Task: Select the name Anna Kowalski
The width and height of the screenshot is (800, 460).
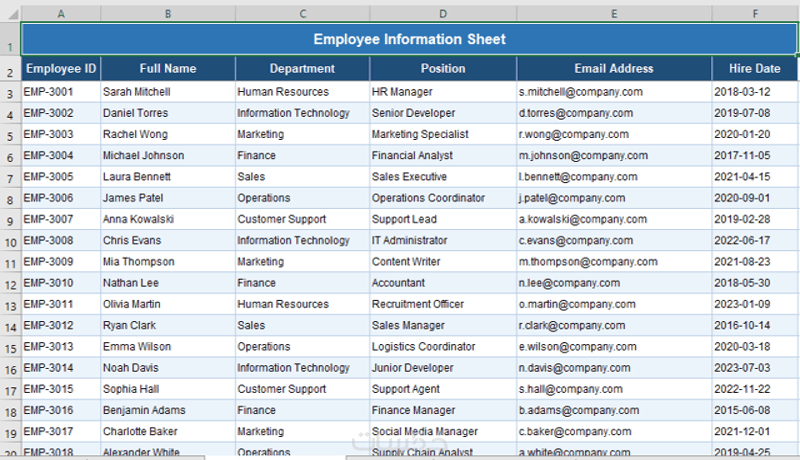Action: pyautogui.click(x=168, y=219)
